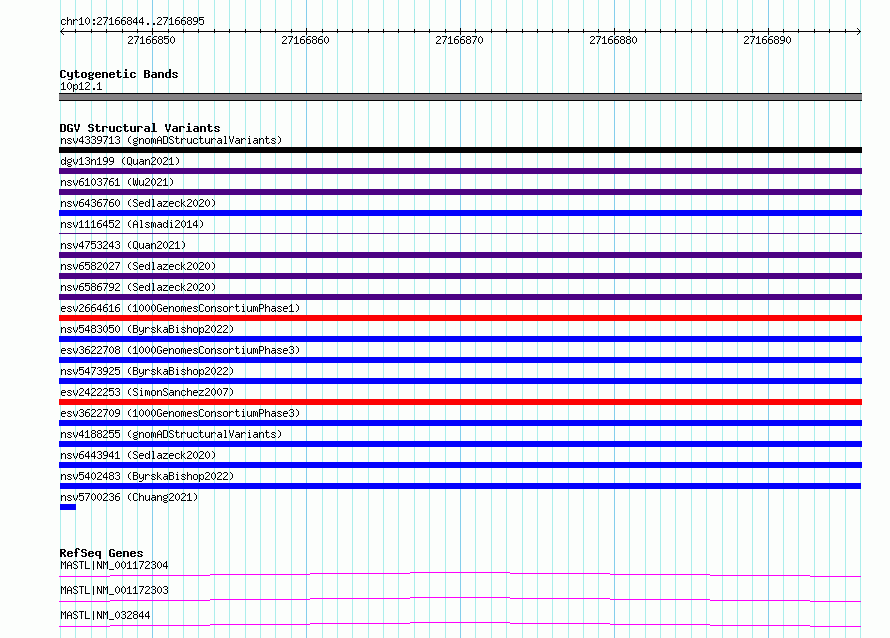Select the RefSeq Genes track title

pos(102,553)
